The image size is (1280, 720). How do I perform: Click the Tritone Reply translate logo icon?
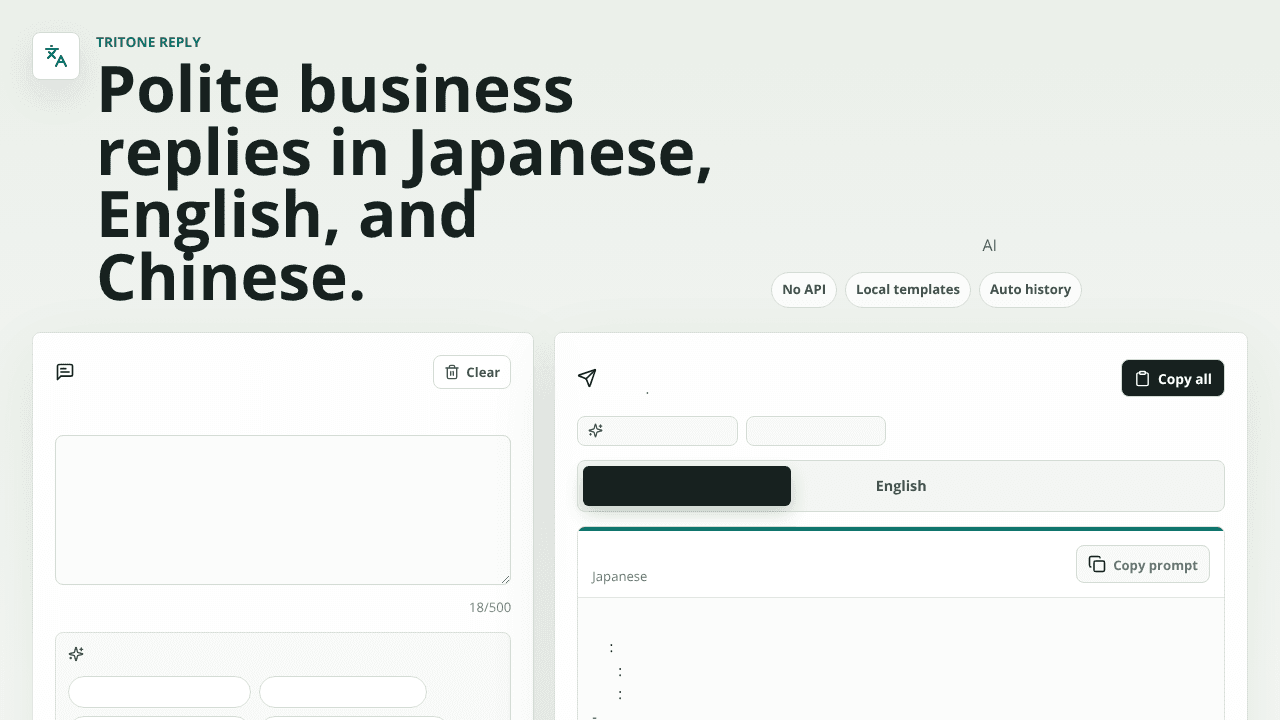[56, 56]
